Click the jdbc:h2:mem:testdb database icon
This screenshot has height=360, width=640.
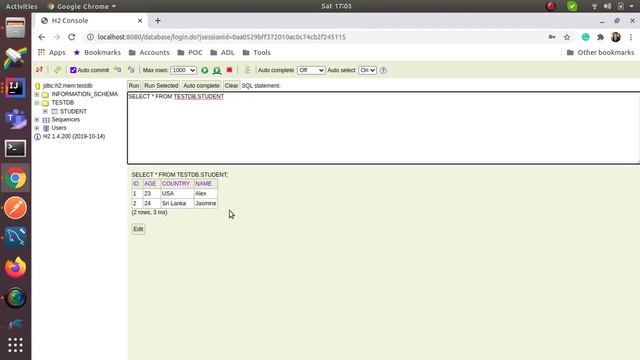[38, 86]
